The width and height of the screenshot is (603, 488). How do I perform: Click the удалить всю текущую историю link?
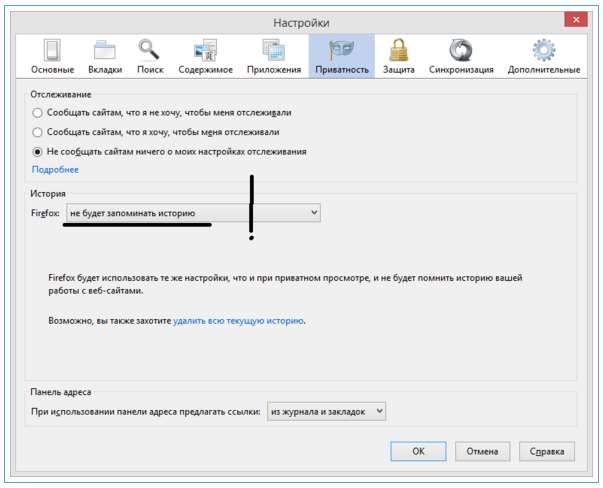[x=238, y=321]
